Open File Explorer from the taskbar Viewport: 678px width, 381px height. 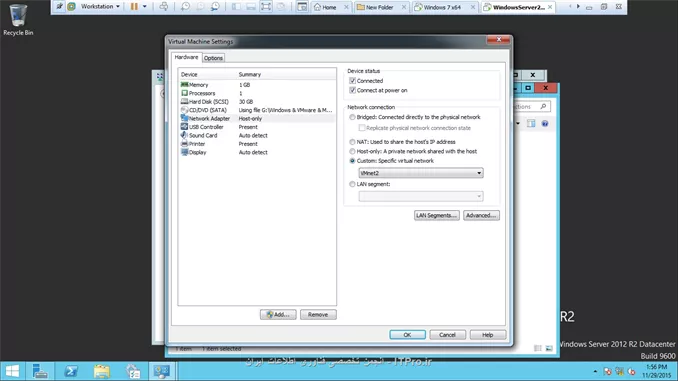102,371
